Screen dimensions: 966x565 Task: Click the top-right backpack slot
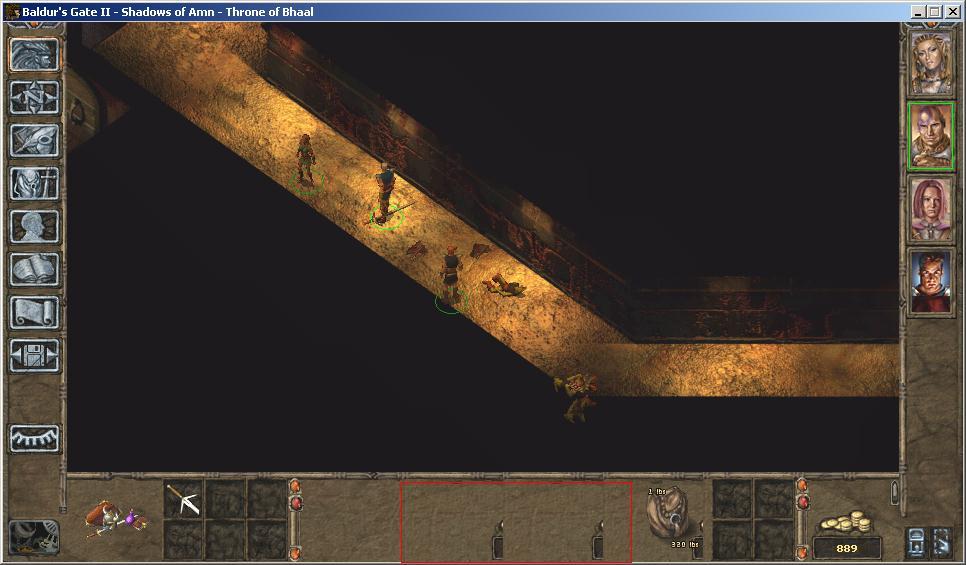(774, 499)
